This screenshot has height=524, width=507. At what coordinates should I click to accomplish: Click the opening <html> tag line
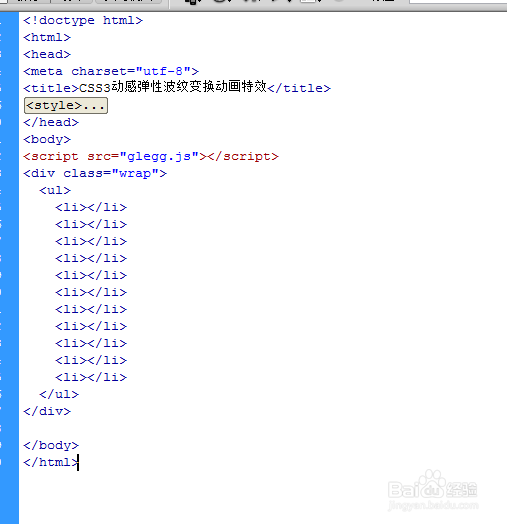(x=47, y=37)
